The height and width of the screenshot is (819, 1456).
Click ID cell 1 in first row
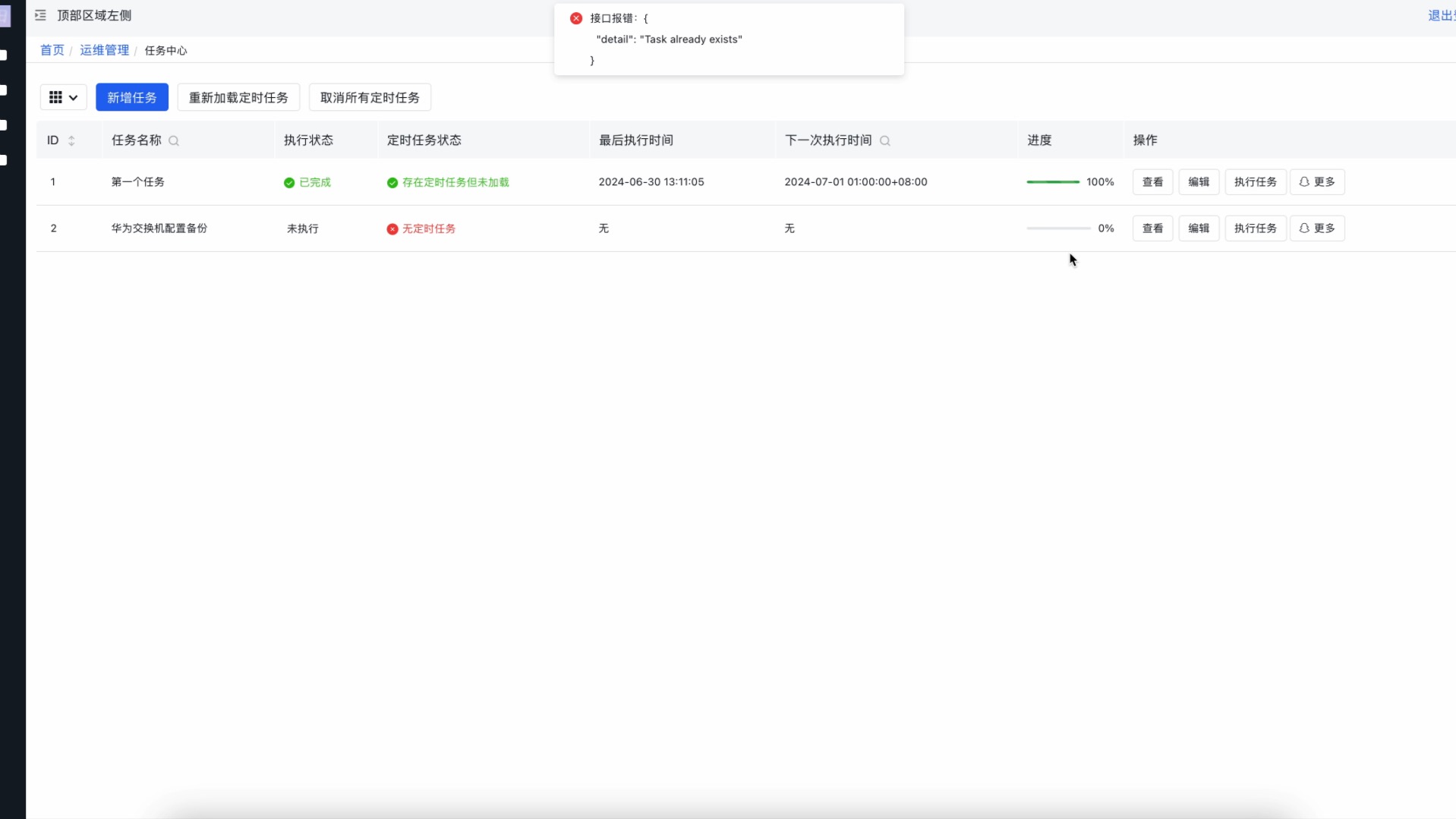pyautogui.click(x=53, y=182)
